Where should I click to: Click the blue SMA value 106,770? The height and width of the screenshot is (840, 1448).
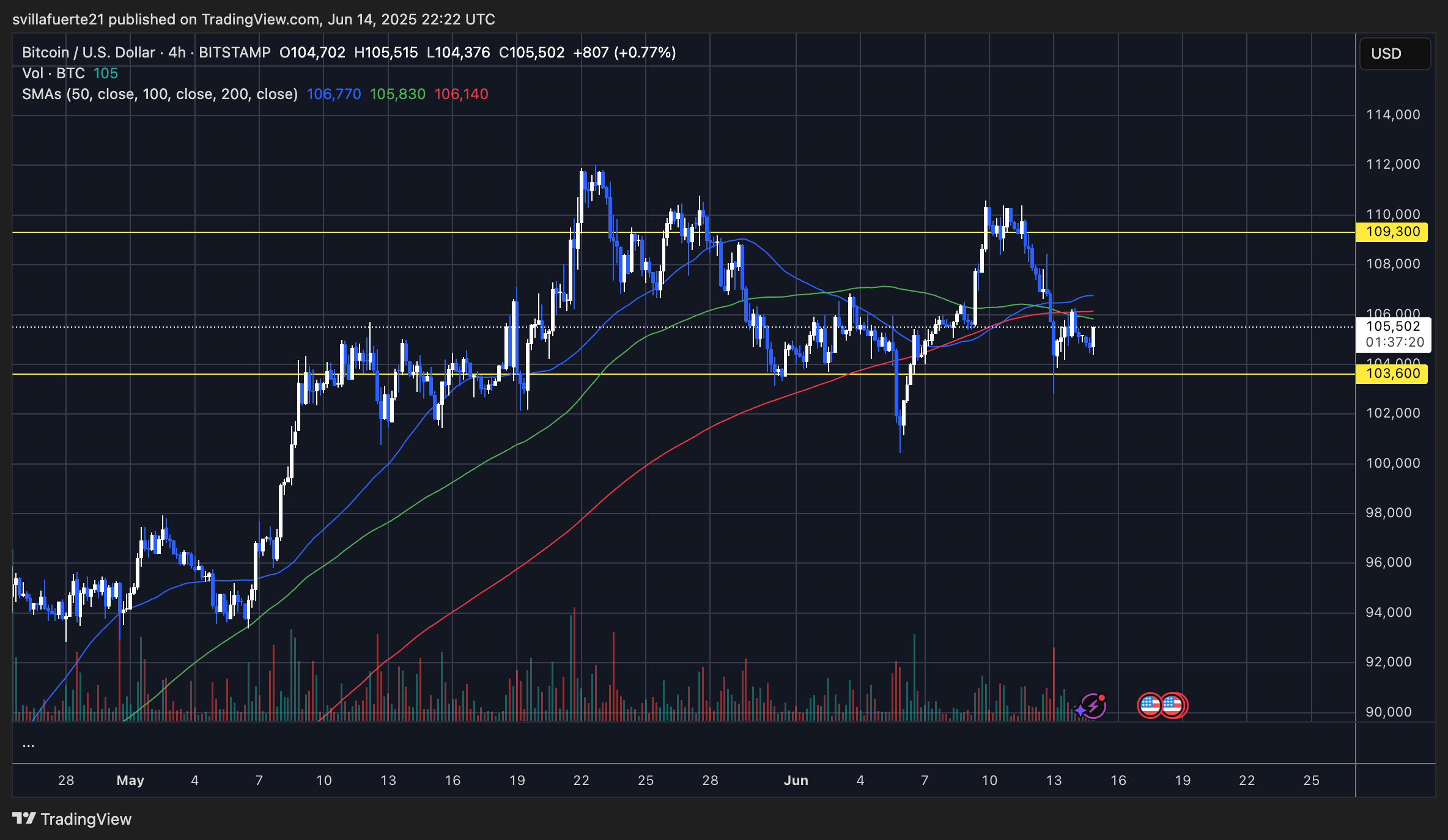333,94
